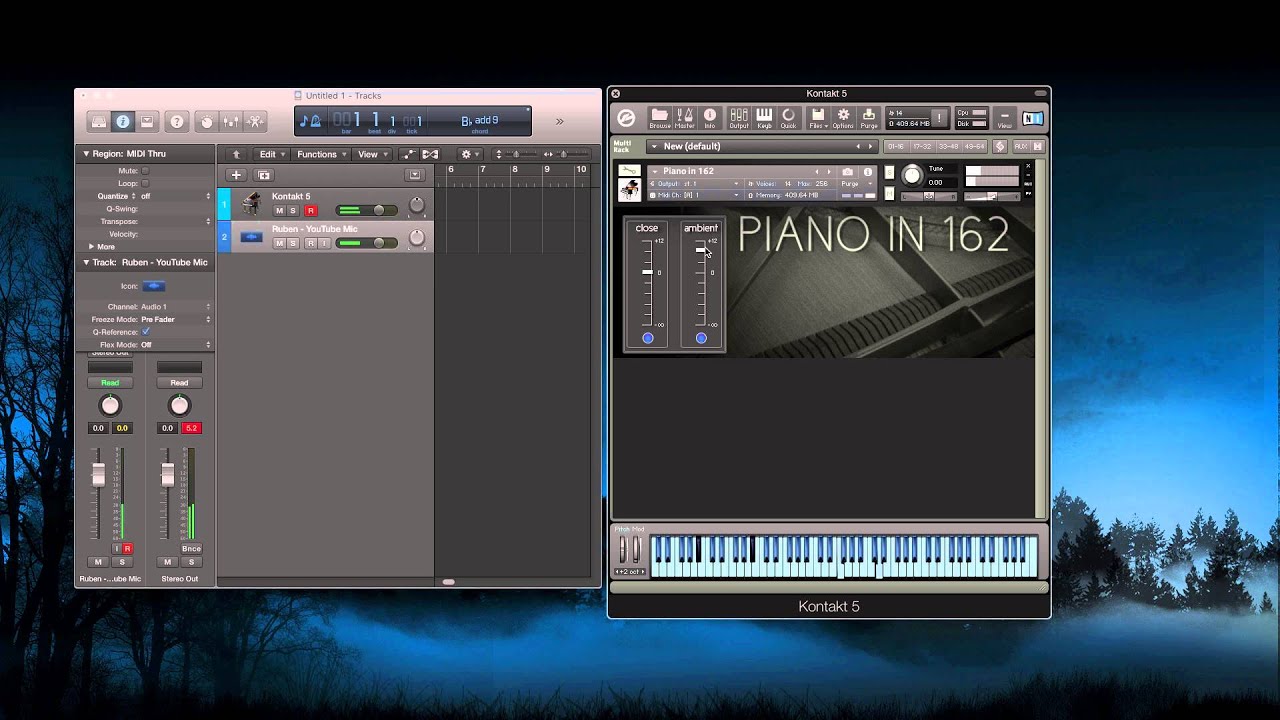Click Read automation on Ruben mic channel strip
The width and height of the screenshot is (1280, 720).
point(110,382)
